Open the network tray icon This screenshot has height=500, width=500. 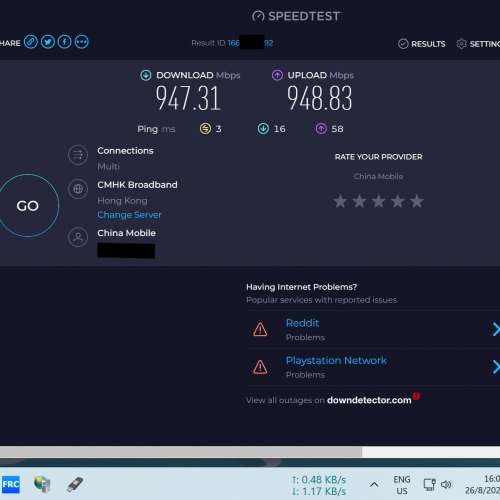[429, 484]
